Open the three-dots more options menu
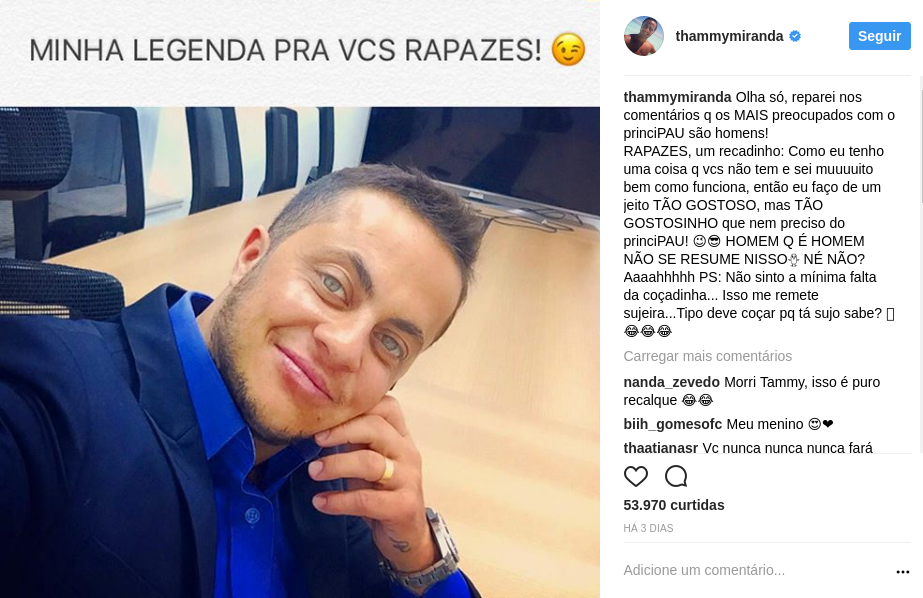Viewport: 923px width, 598px height. pos(902,572)
